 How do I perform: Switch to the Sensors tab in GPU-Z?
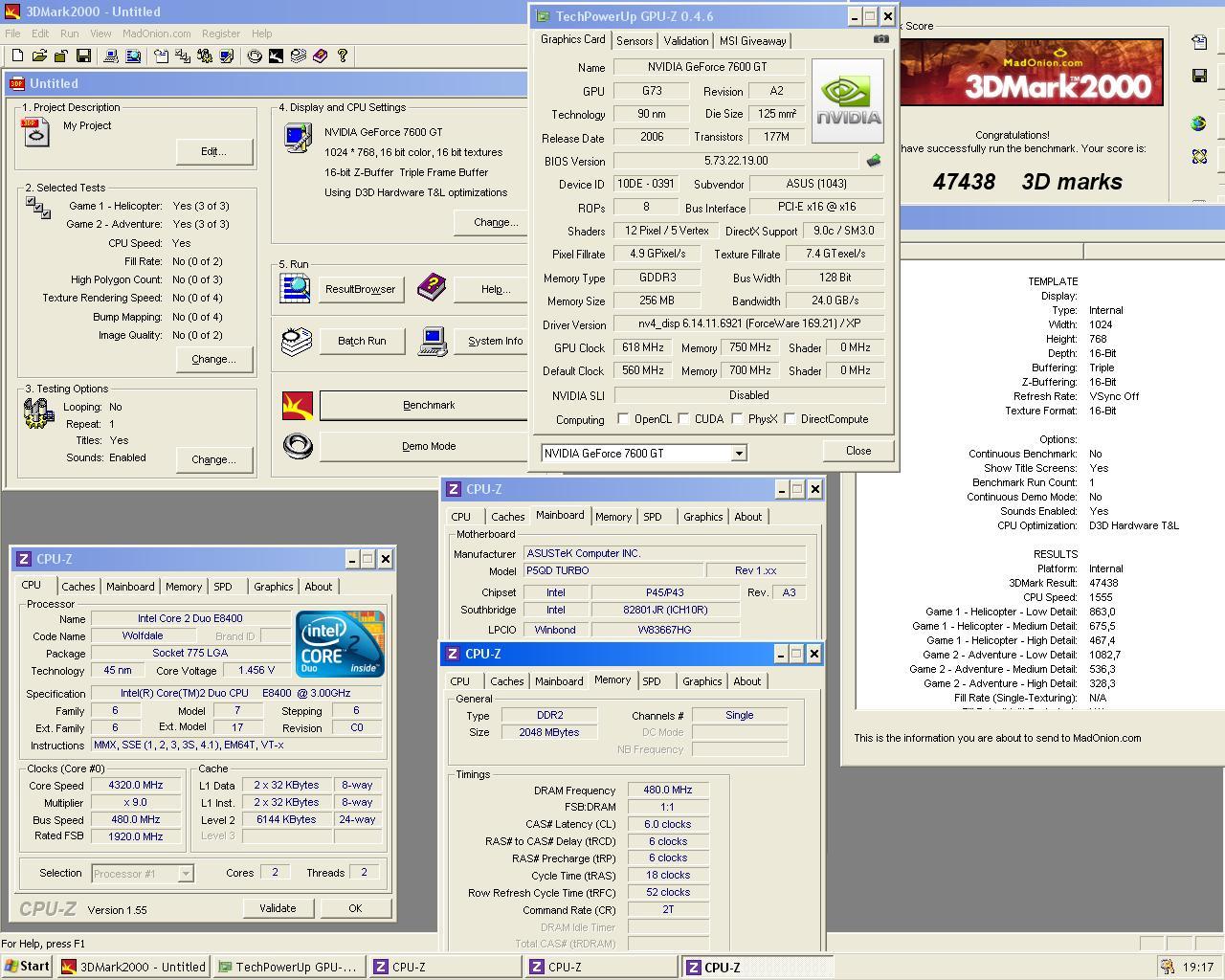[635, 40]
